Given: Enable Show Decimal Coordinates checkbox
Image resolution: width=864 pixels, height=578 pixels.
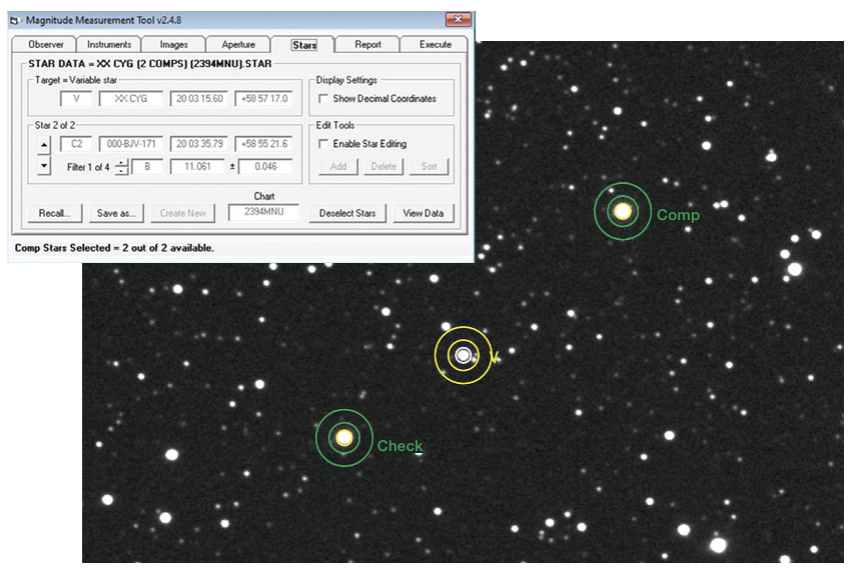Looking at the screenshot, I should [323, 99].
